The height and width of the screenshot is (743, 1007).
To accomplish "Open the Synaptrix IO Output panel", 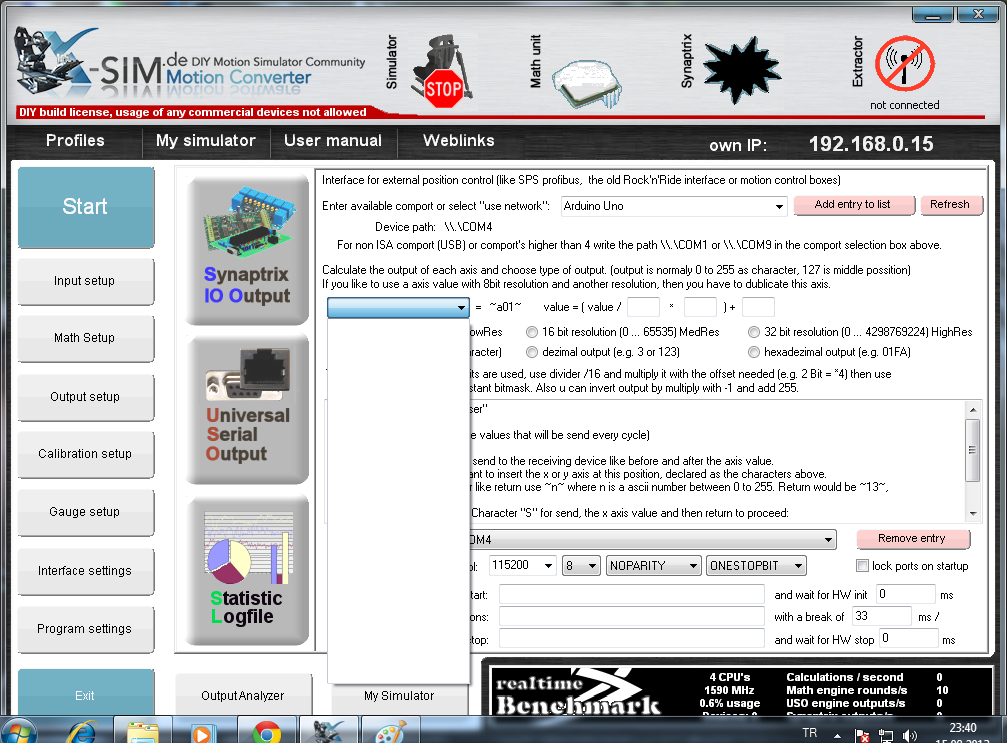I will point(247,249).
